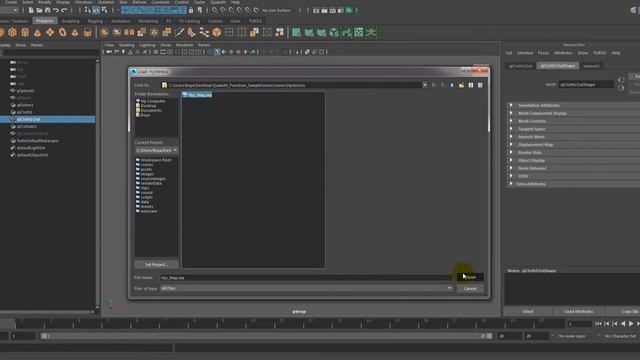Viewport: 640px width, 360px height.
Task: Click the output connection icon below it
Action: pyautogui.click(x=621, y=88)
